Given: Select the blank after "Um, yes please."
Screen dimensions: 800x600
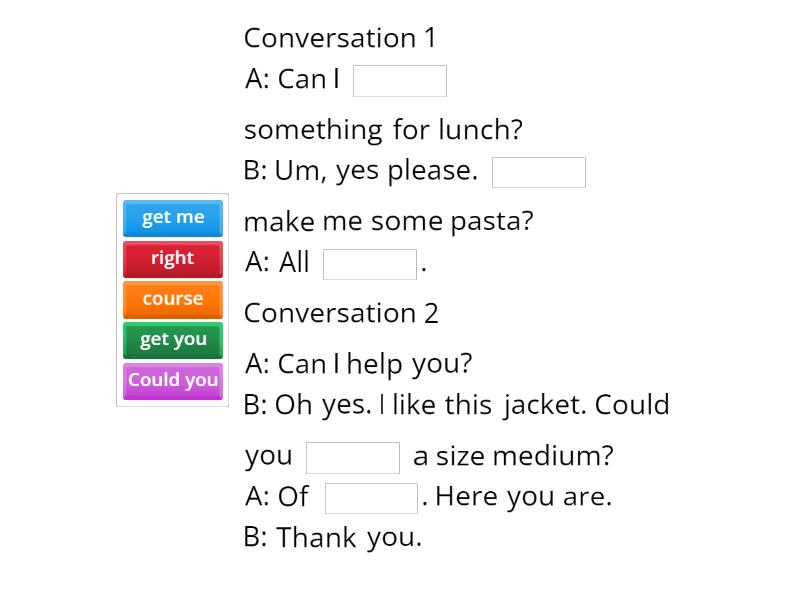Looking at the screenshot, I should point(538,172).
